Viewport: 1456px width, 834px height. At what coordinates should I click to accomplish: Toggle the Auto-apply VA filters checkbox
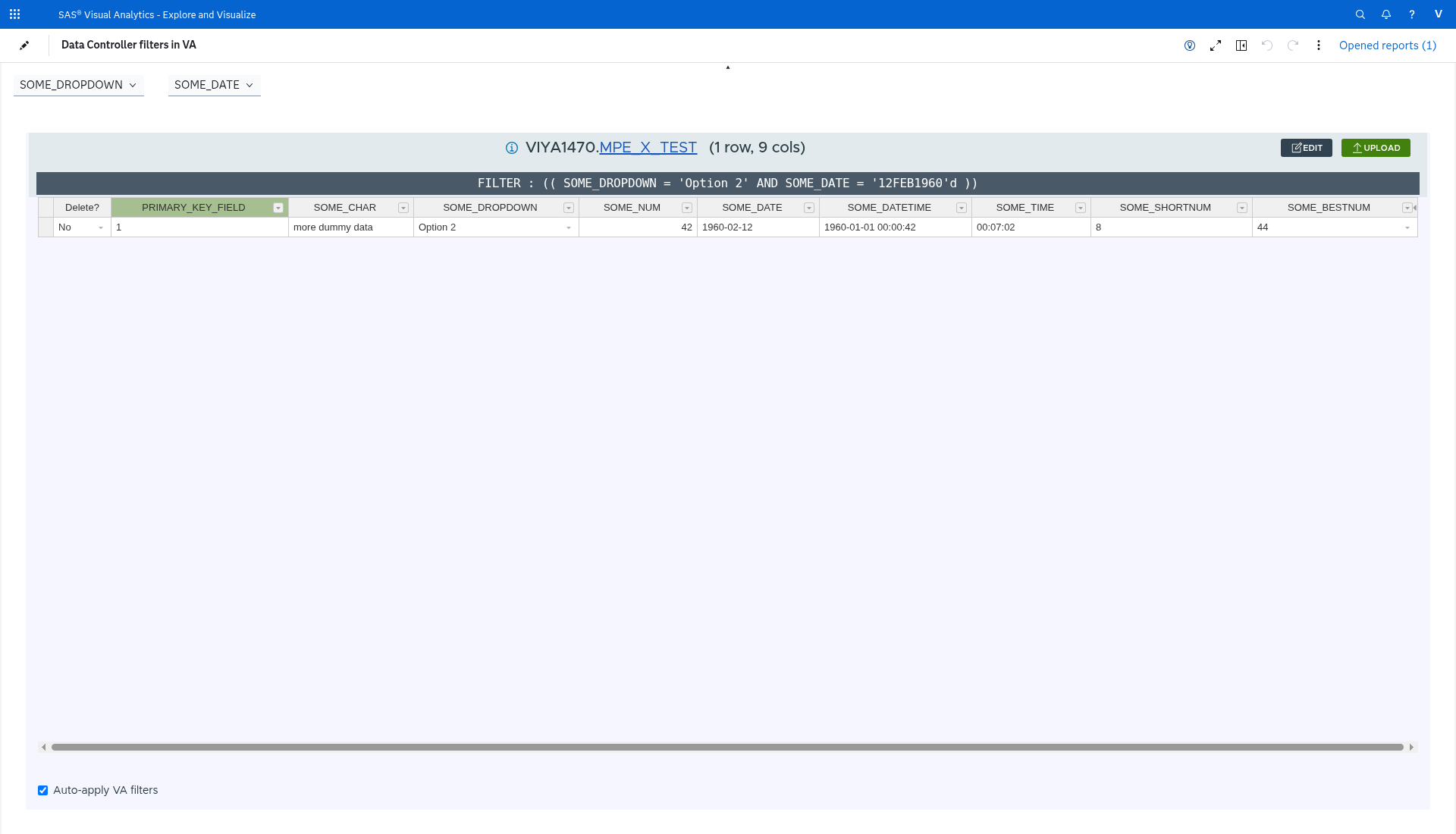43,790
